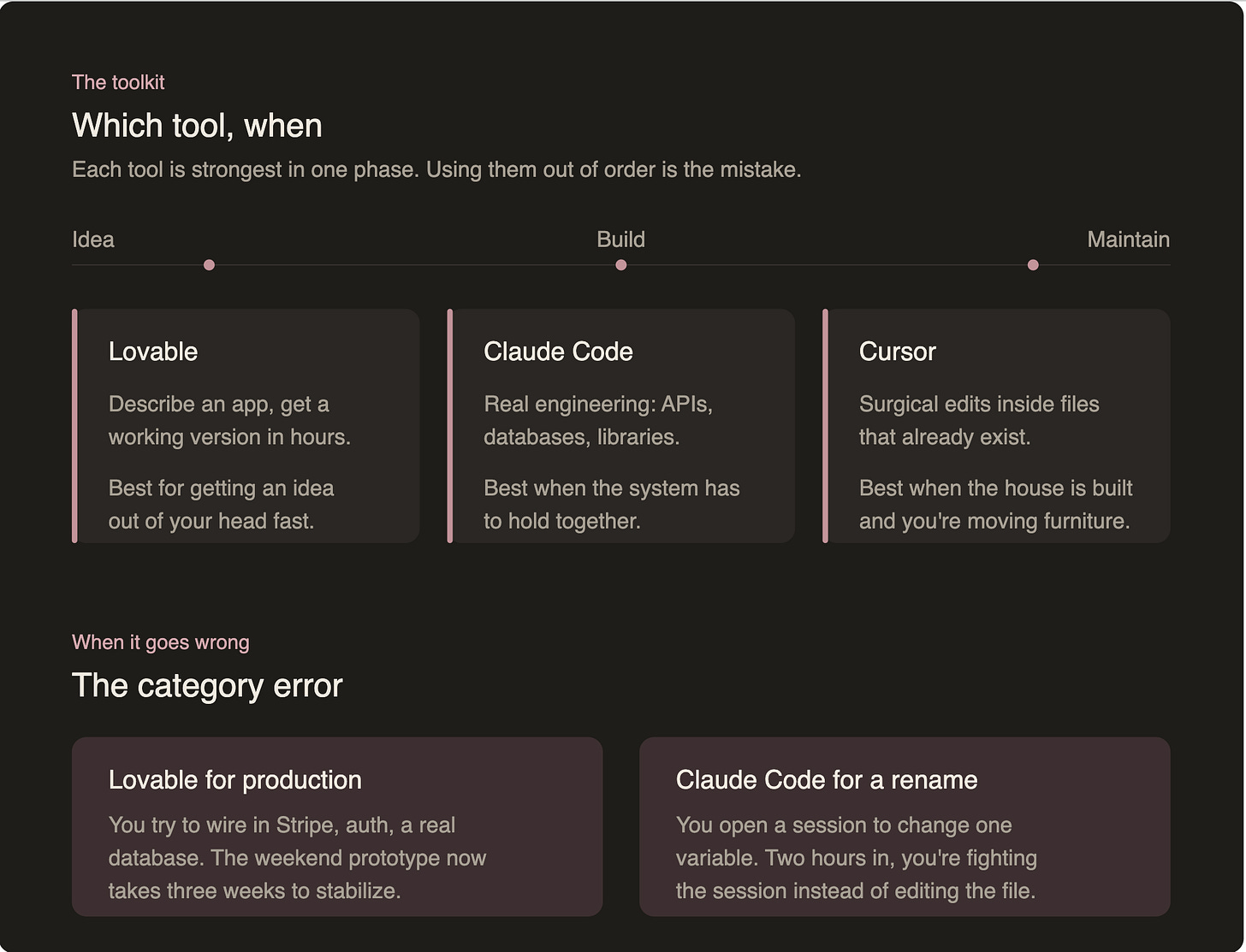Image resolution: width=1246 pixels, height=952 pixels.
Task: Click the 'Each tool is strongest' subtitle
Action: pos(436,169)
